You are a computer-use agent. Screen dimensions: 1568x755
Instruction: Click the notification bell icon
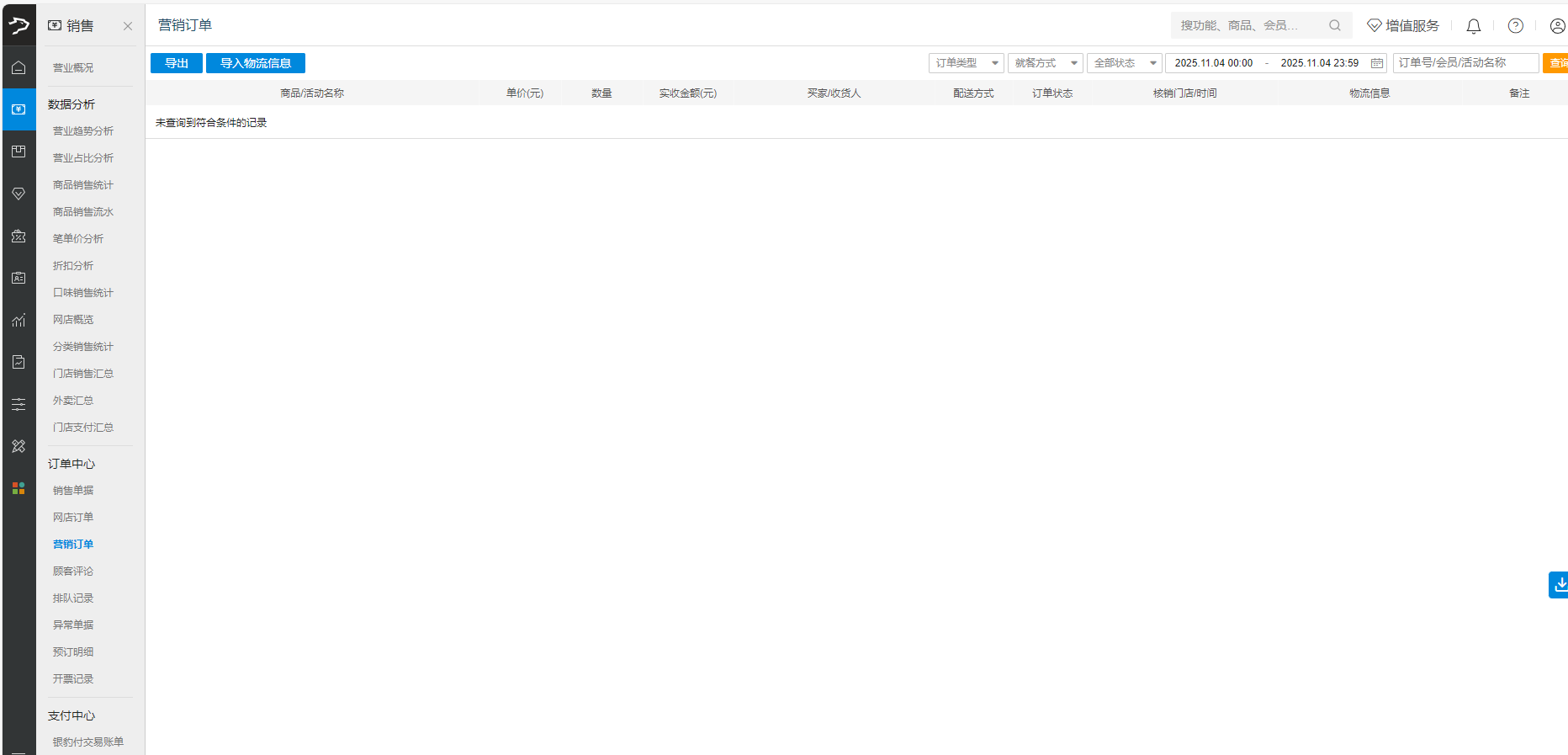click(1473, 26)
